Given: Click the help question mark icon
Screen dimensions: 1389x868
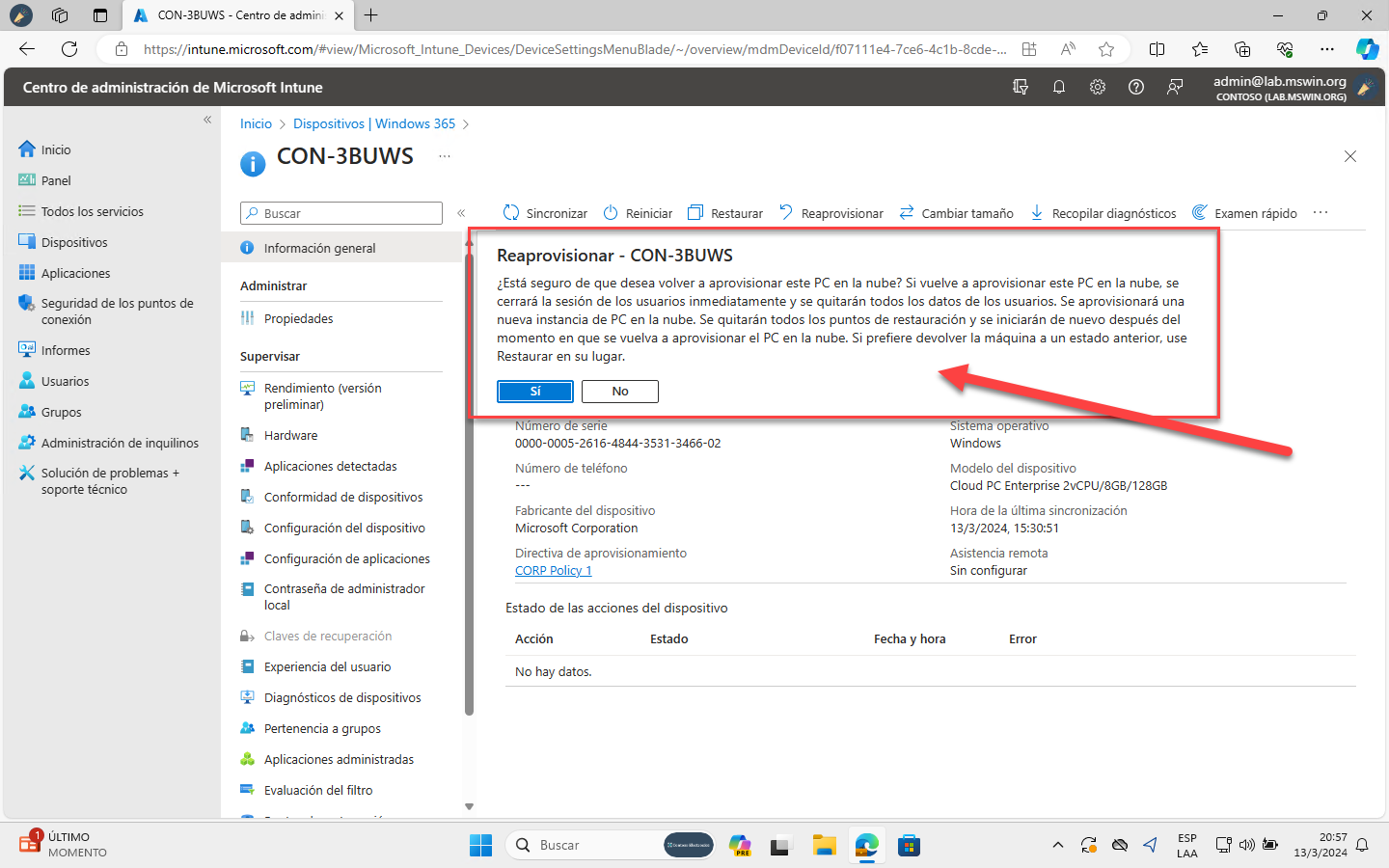Looking at the screenshot, I should point(1136,87).
